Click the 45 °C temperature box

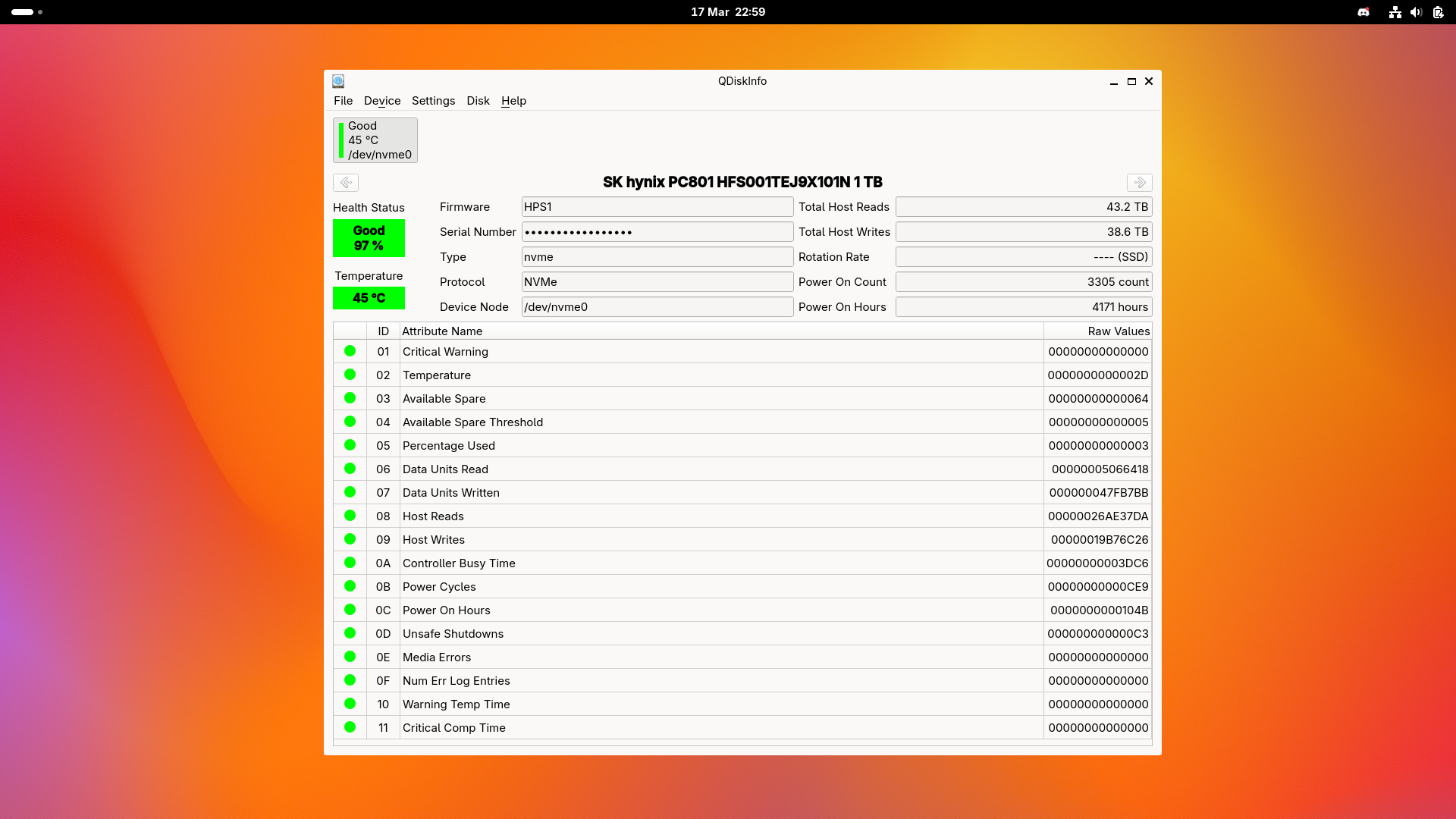tap(369, 298)
